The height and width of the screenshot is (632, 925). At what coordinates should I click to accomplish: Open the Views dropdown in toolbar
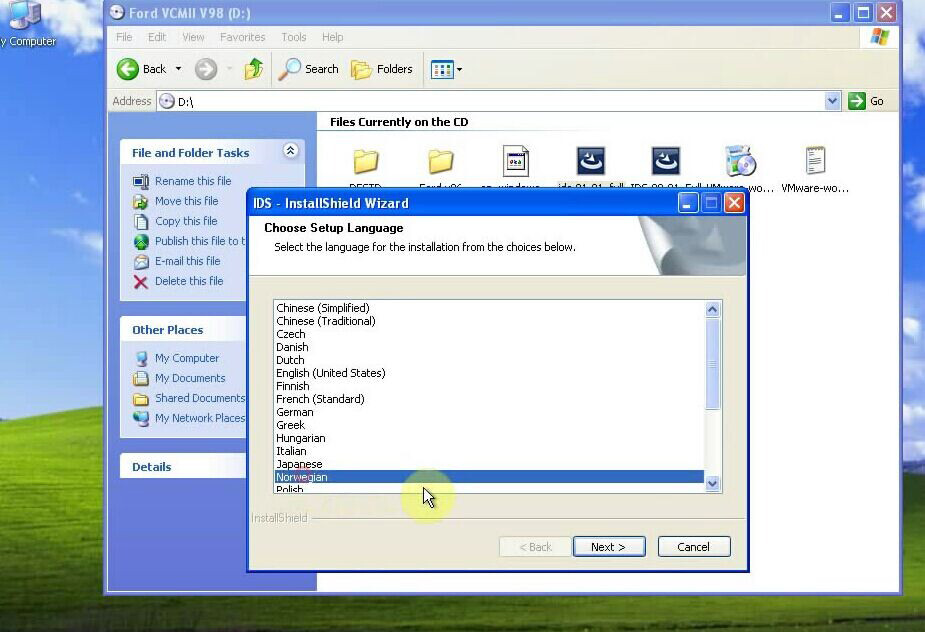446,70
